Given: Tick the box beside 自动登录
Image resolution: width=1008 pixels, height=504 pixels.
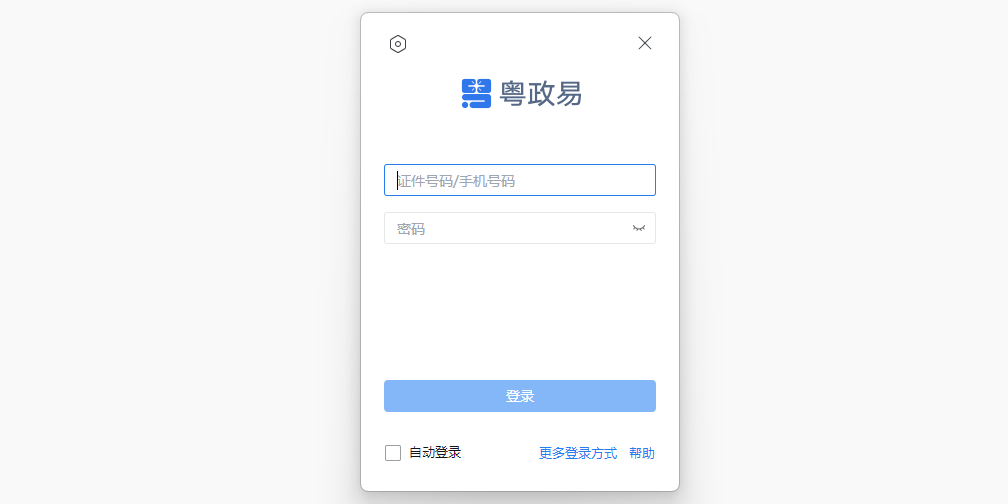Looking at the screenshot, I should 393,453.
